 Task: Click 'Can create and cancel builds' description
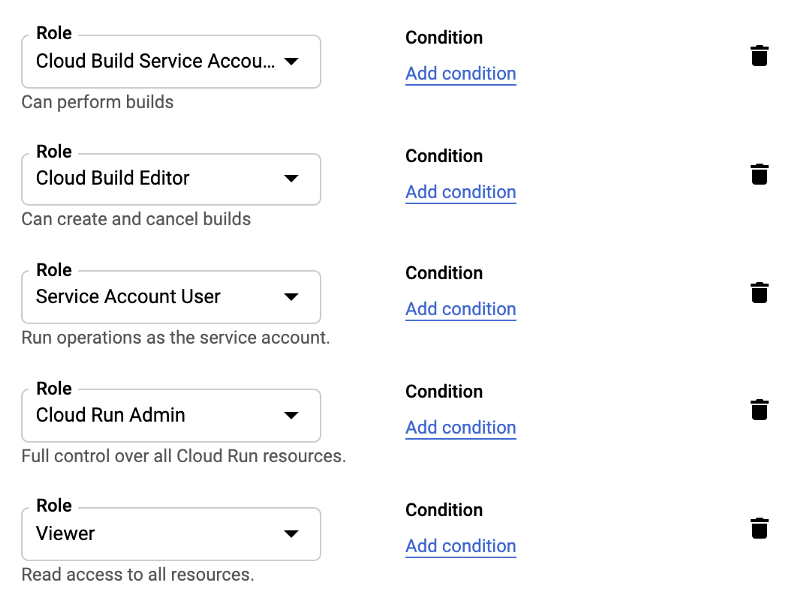coord(136,219)
